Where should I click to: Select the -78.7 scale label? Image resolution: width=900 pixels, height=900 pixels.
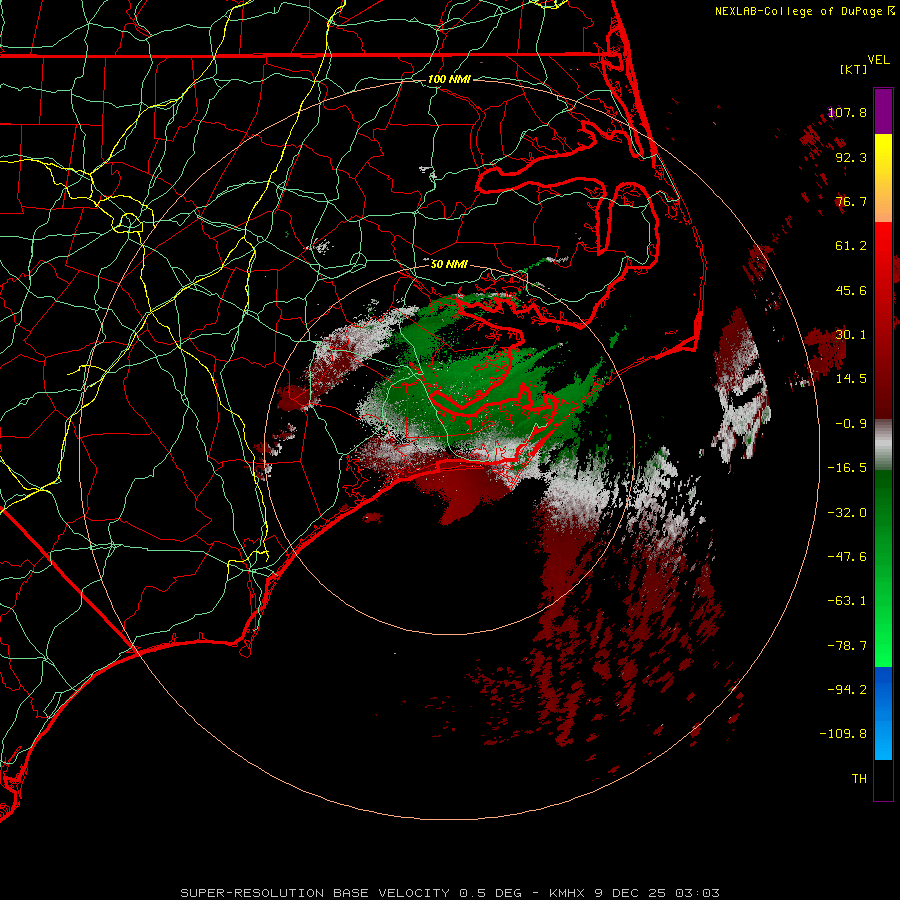tap(847, 646)
